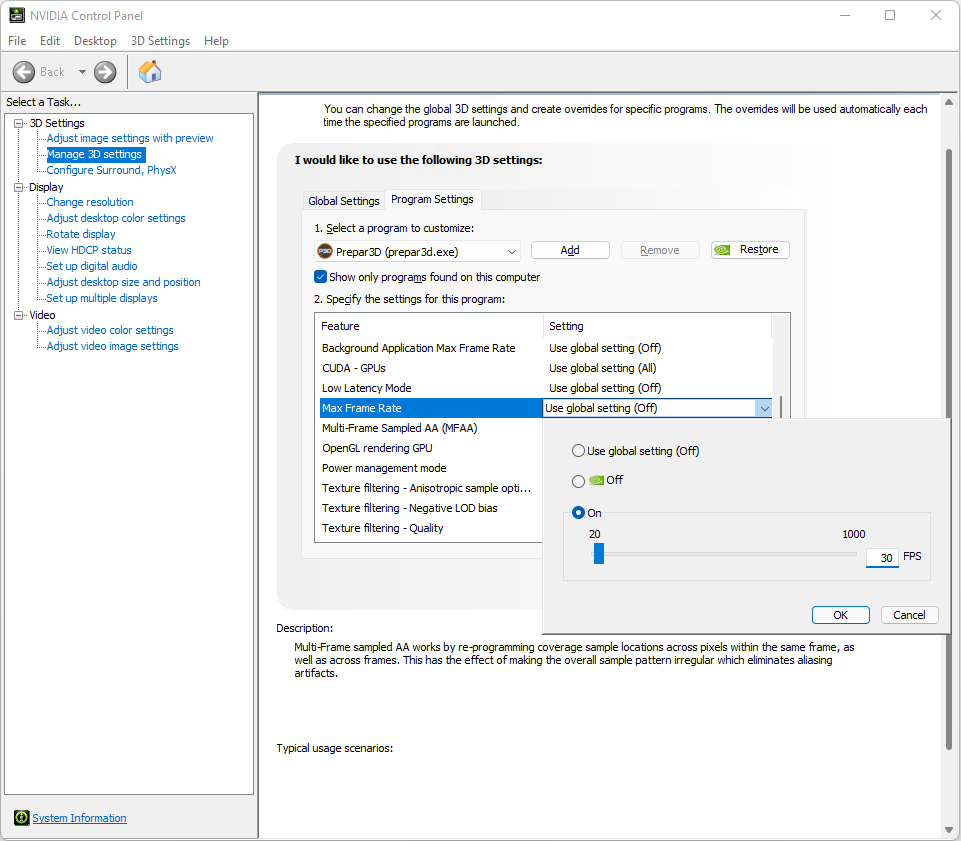The image size is (961, 841).
Task: Select Texture filtering - Quality row
Action: pyautogui.click(x=429, y=528)
